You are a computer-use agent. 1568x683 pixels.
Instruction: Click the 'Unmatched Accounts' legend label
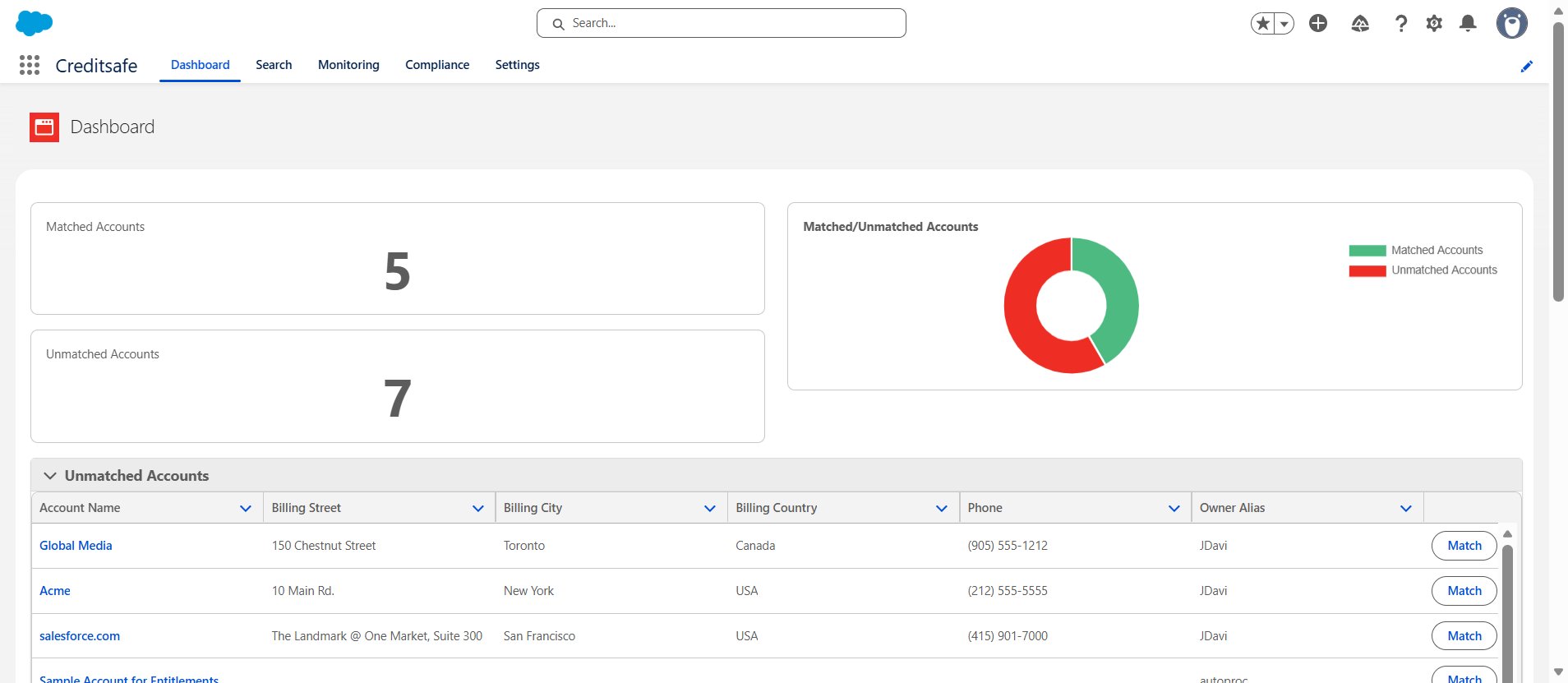point(1444,270)
